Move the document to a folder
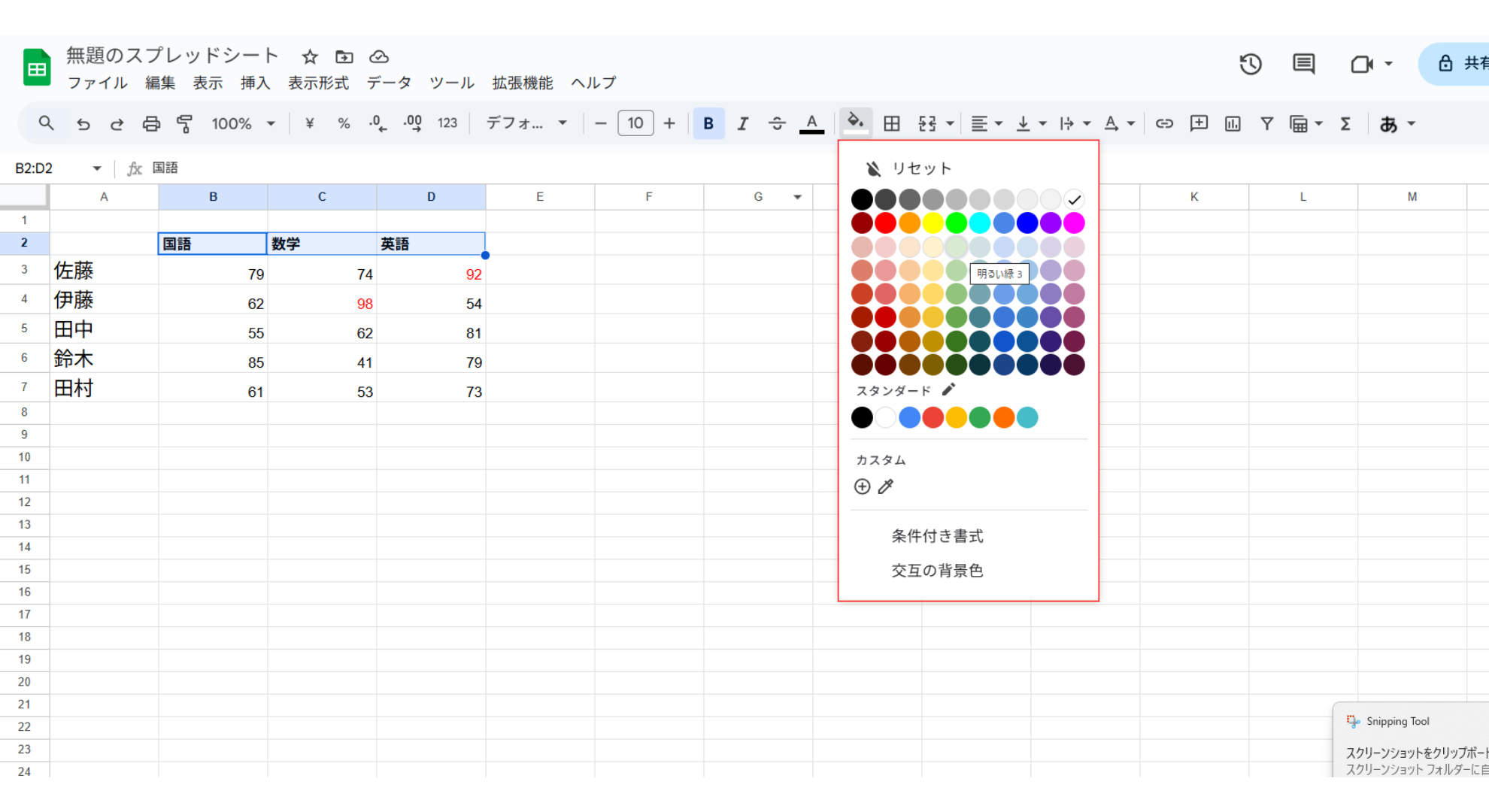This screenshot has width=1489, height=812. pyautogui.click(x=344, y=57)
